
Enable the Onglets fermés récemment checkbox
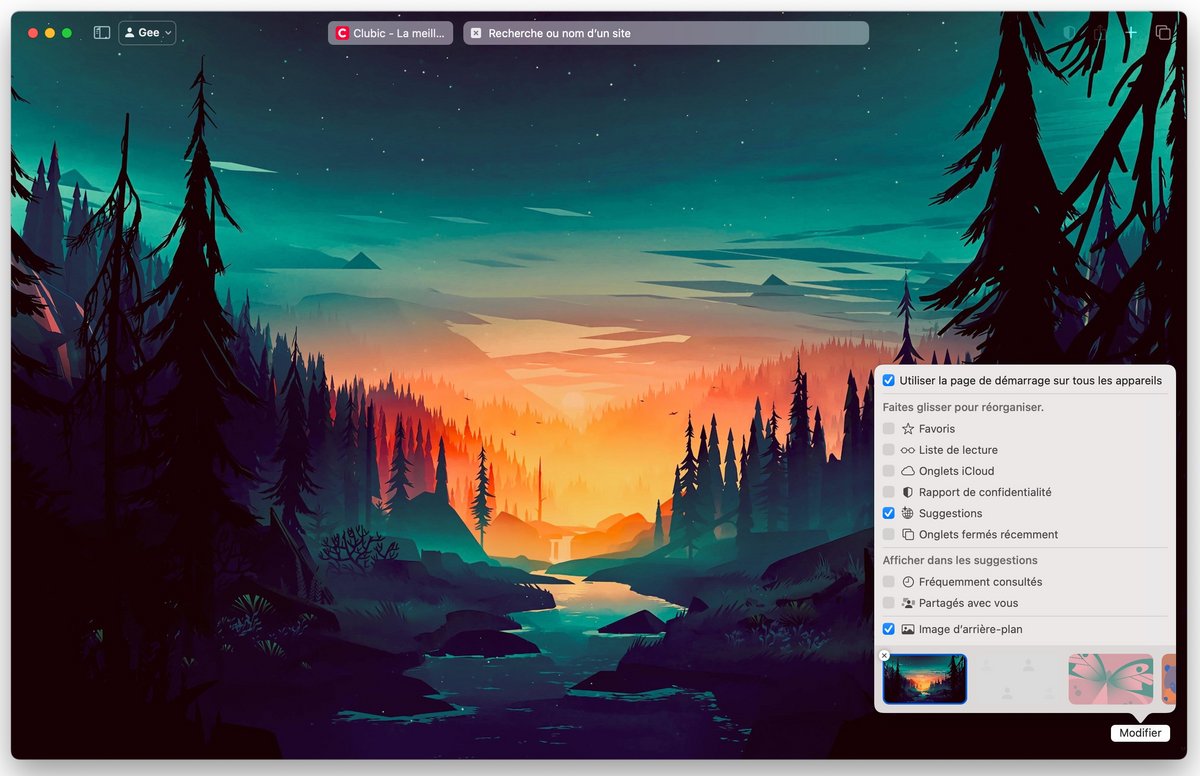coord(889,534)
